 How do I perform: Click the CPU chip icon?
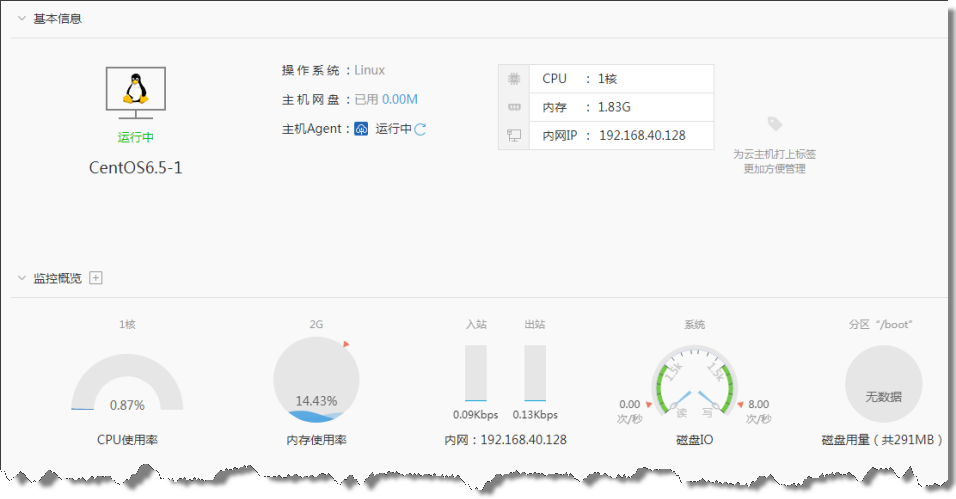click(514, 79)
